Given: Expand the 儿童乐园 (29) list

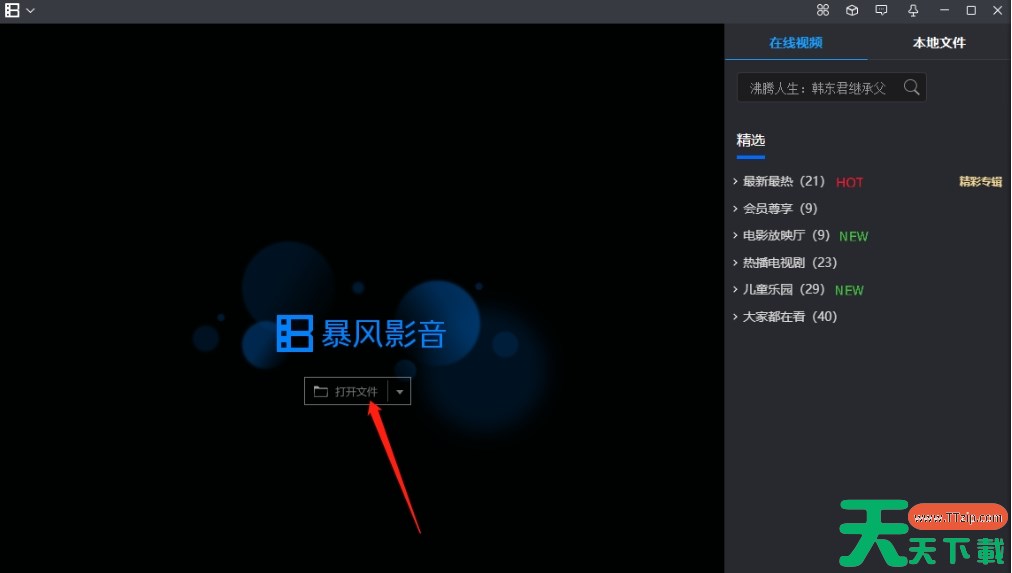Looking at the screenshot, I should coord(779,289).
